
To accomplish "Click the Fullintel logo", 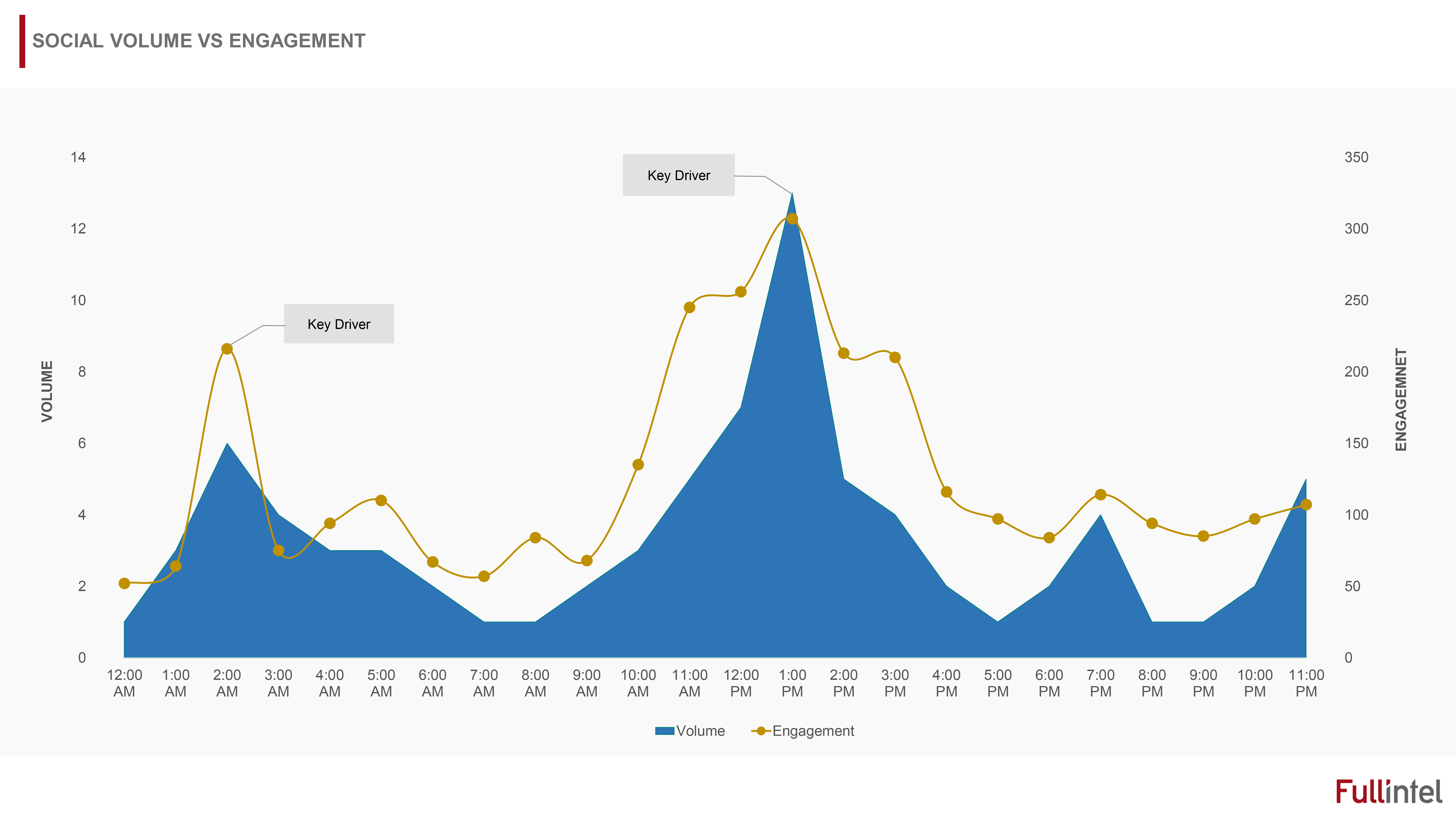I will pyautogui.click(x=1389, y=791).
